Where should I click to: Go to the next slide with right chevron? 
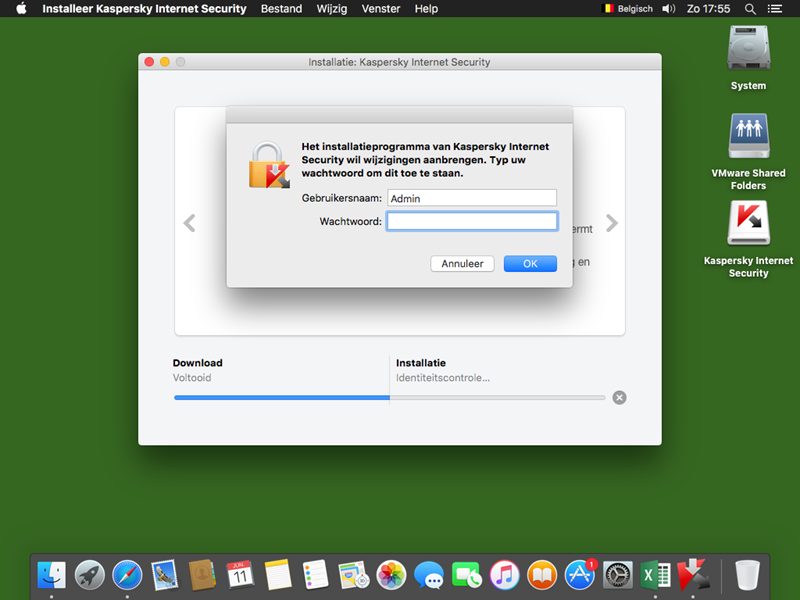(x=611, y=224)
